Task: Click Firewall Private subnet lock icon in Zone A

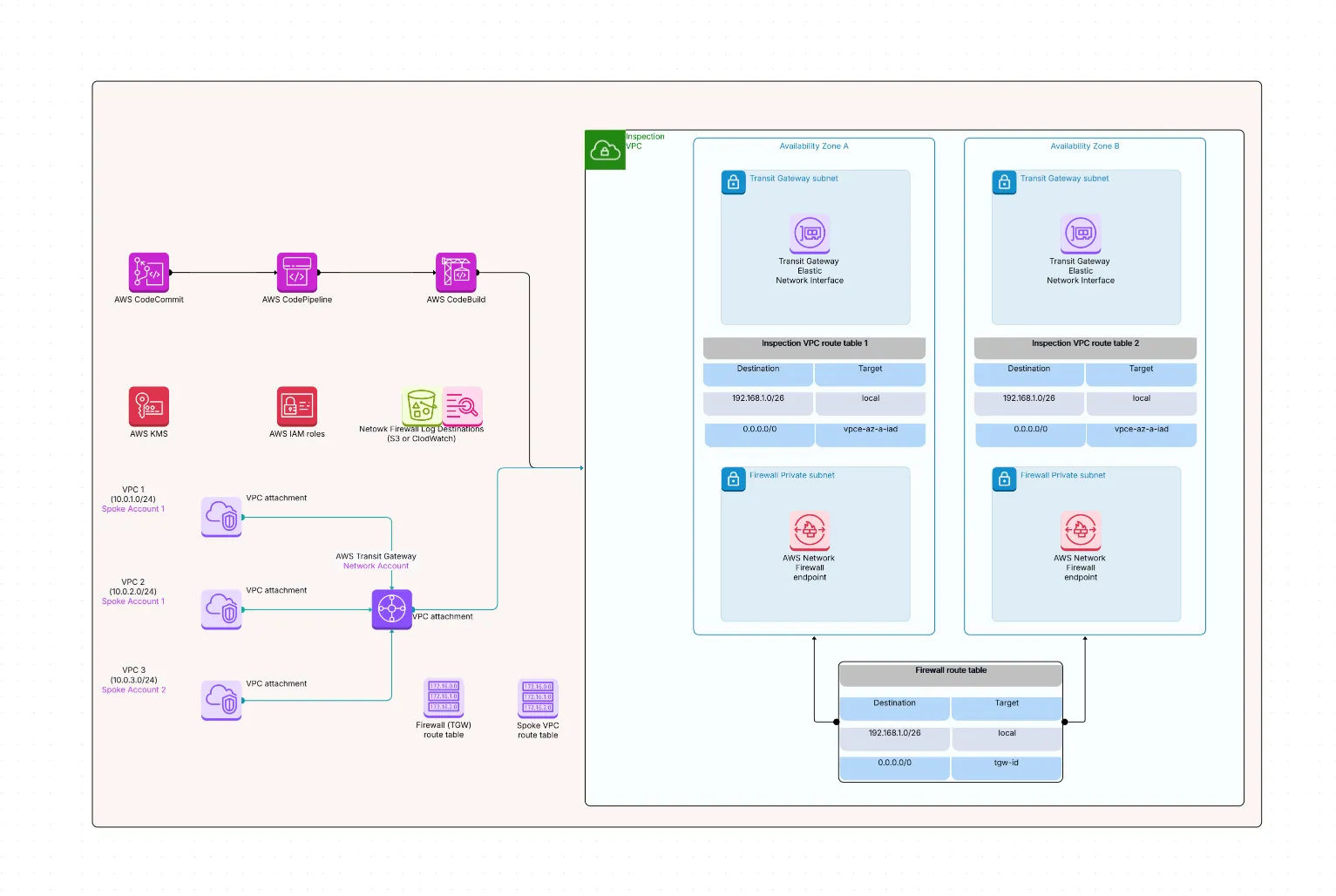Action: tap(734, 479)
